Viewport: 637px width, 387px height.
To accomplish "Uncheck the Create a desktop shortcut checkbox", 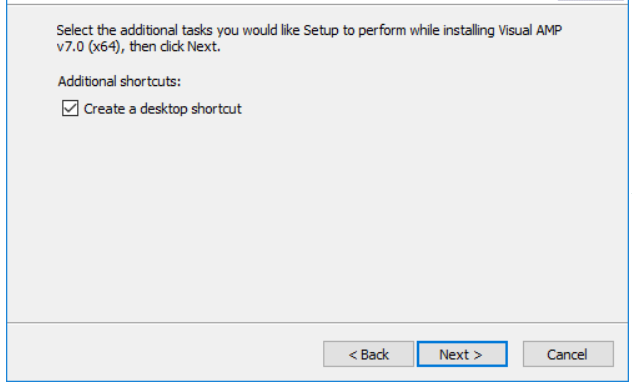I will pos(70,108).
